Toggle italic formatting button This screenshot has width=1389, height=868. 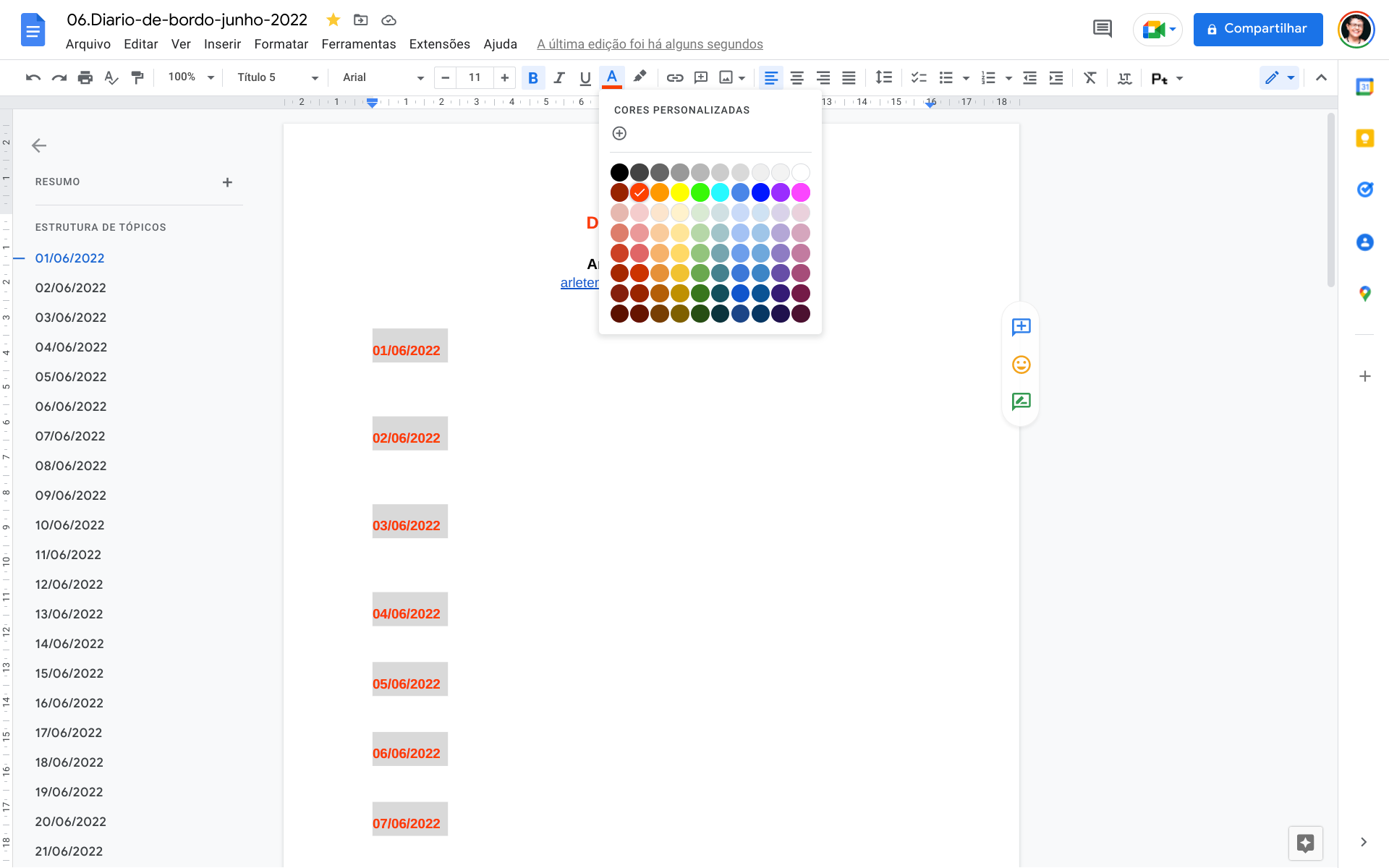pyautogui.click(x=559, y=77)
